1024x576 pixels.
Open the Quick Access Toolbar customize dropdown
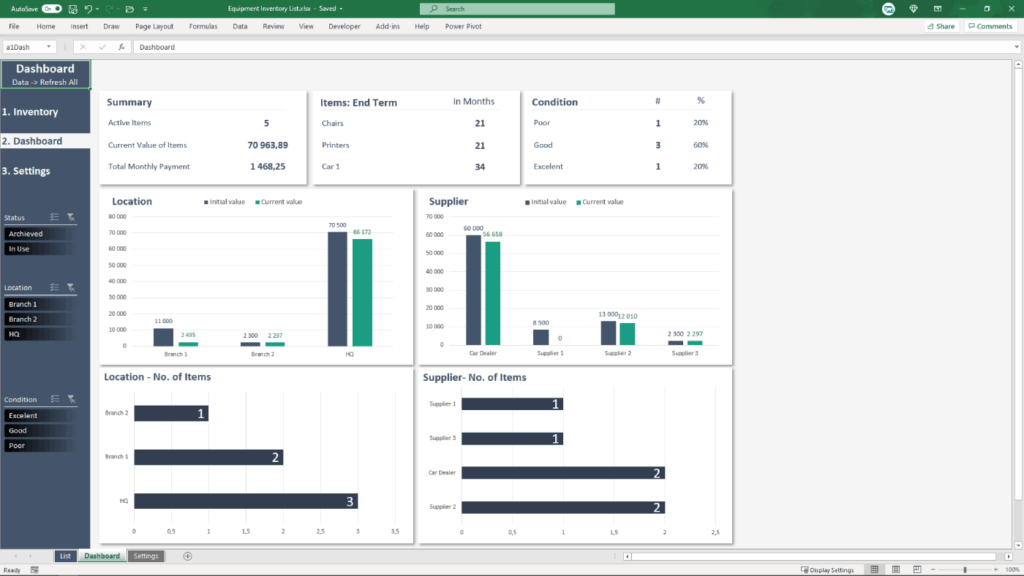[x=143, y=7]
